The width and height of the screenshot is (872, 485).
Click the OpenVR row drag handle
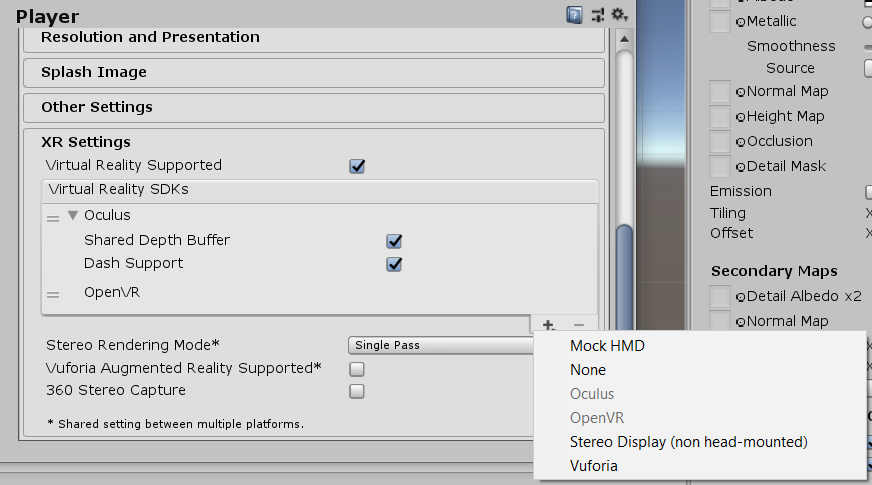coord(53,295)
